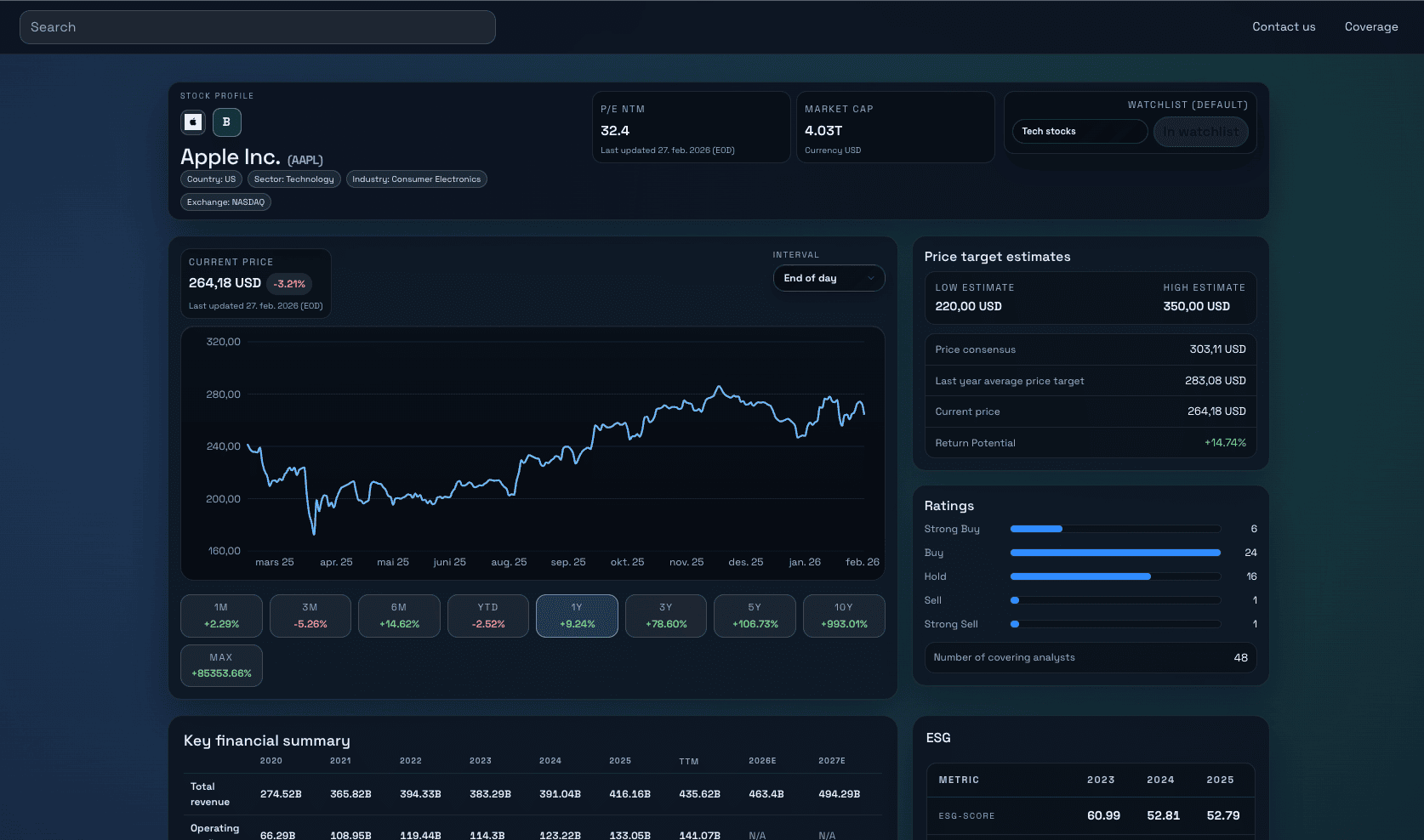1424x840 pixels.
Task: Switch to the 10Y time range
Action: (x=843, y=616)
